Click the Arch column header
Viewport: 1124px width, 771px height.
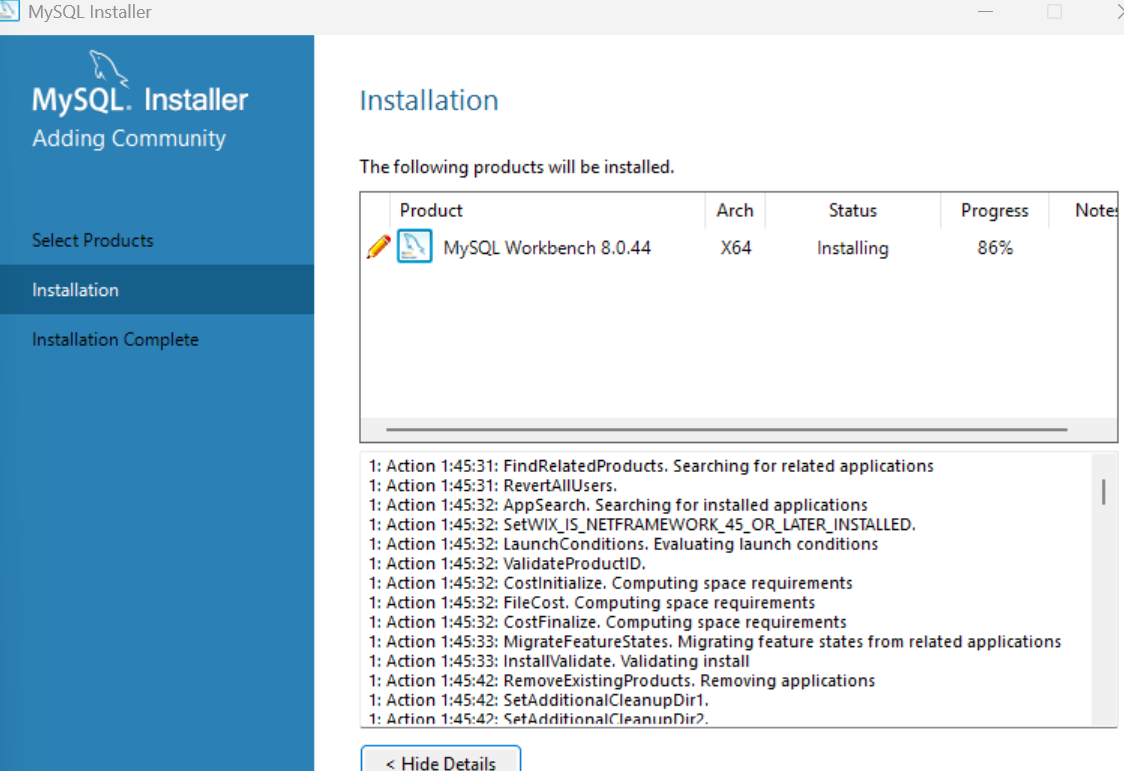(x=735, y=211)
